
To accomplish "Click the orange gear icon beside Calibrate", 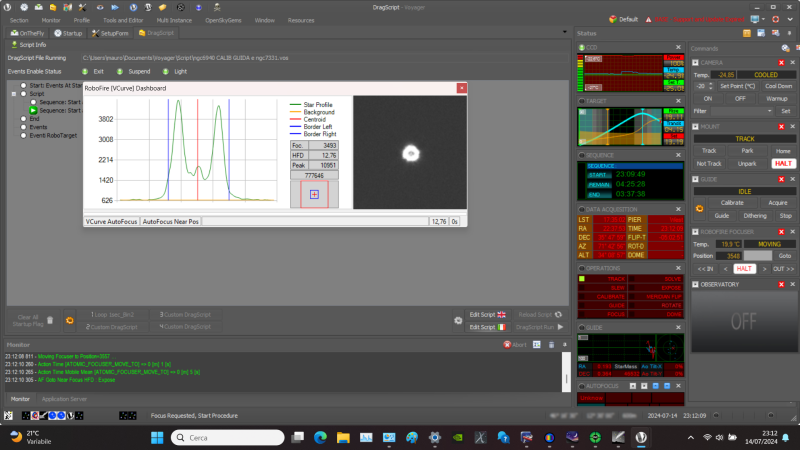I will [x=700, y=207].
